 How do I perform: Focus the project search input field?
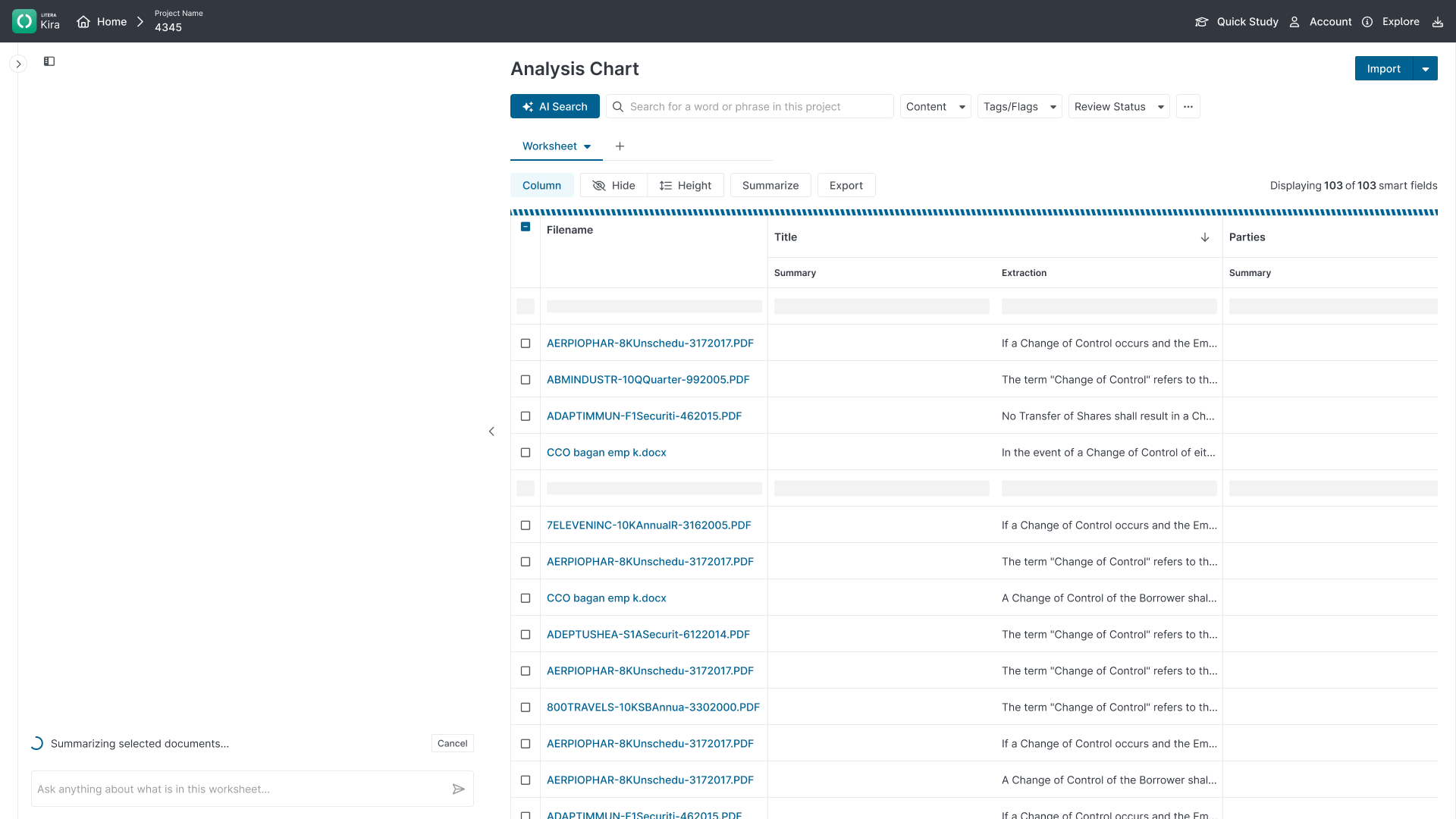click(749, 106)
